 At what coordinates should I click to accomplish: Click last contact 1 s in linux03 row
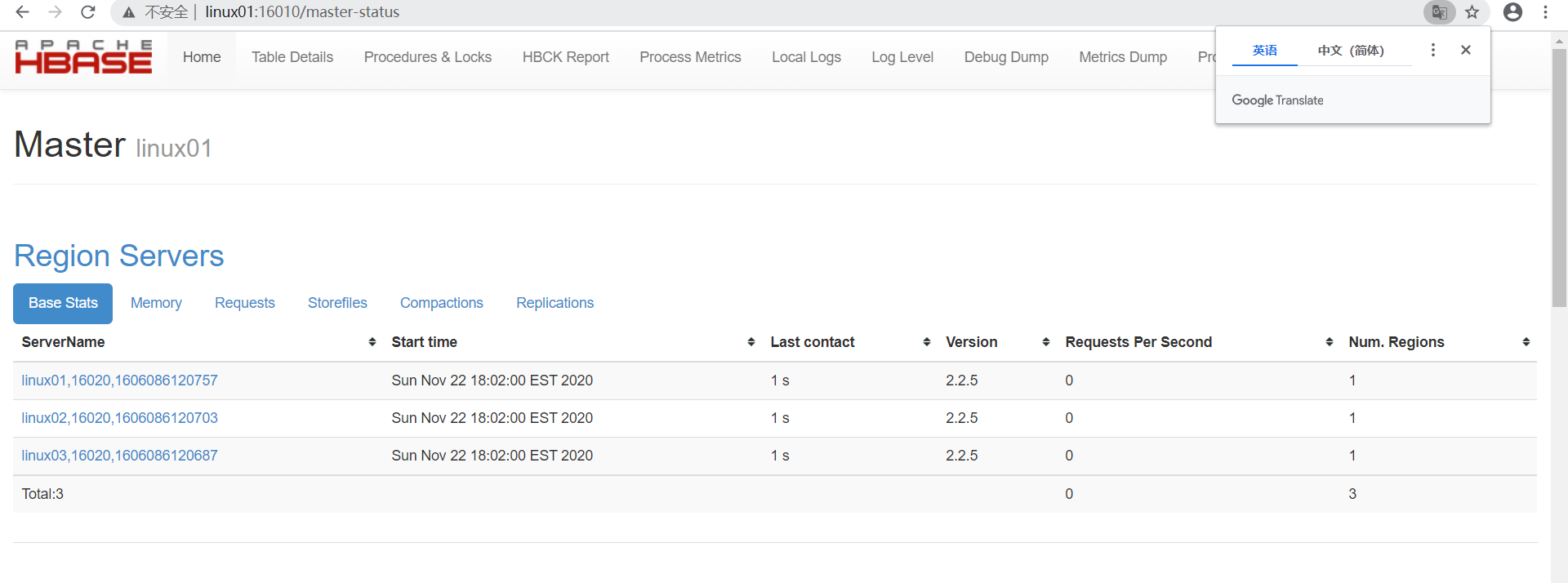pos(780,456)
